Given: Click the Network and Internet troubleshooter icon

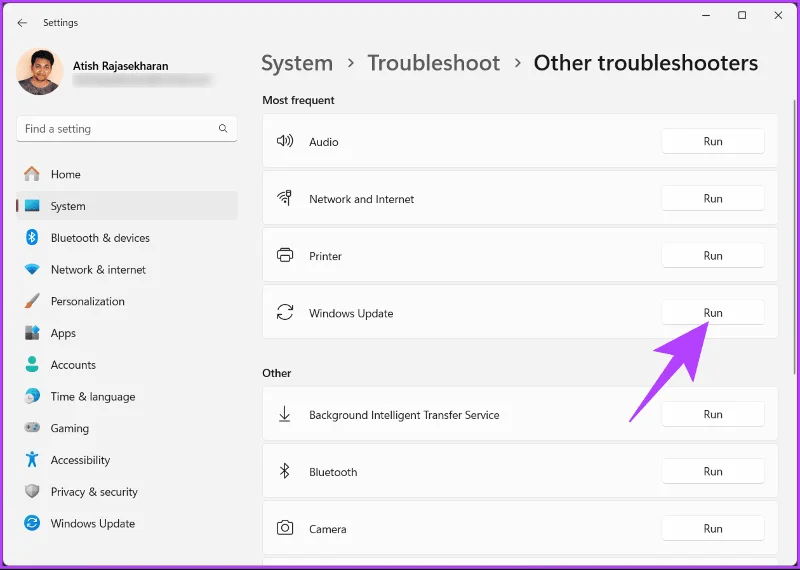Looking at the screenshot, I should [x=285, y=198].
